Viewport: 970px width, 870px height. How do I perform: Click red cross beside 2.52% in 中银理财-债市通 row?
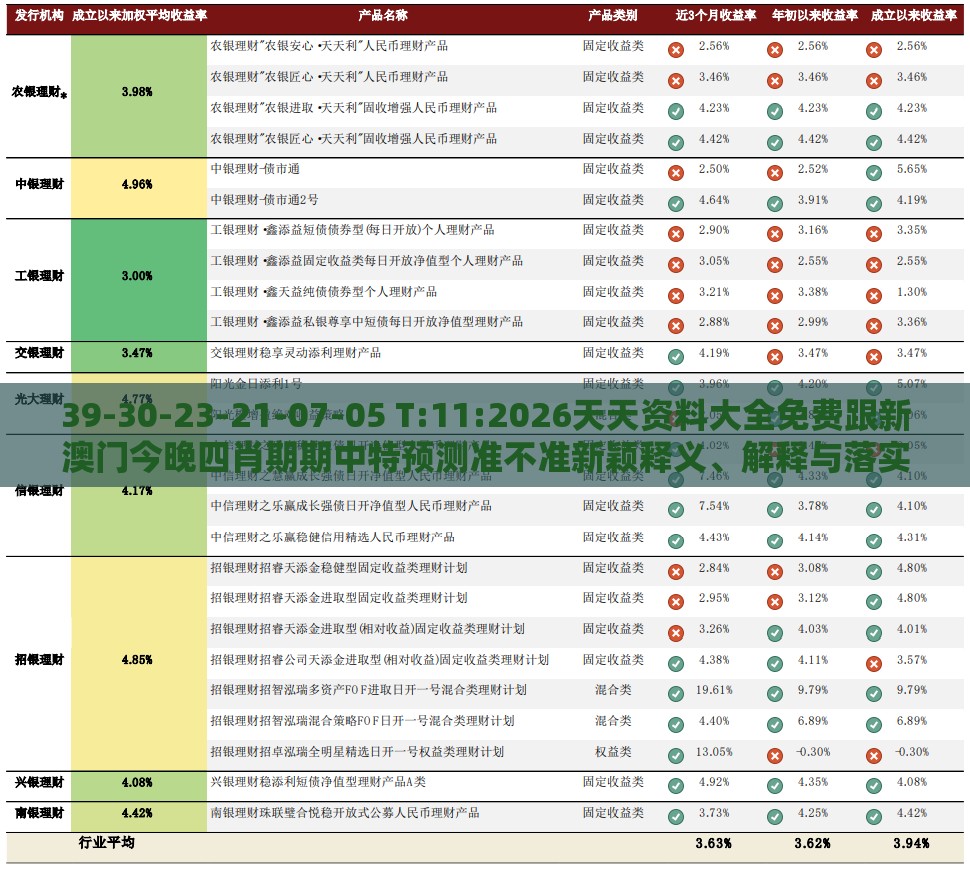pyautogui.click(x=775, y=173)
